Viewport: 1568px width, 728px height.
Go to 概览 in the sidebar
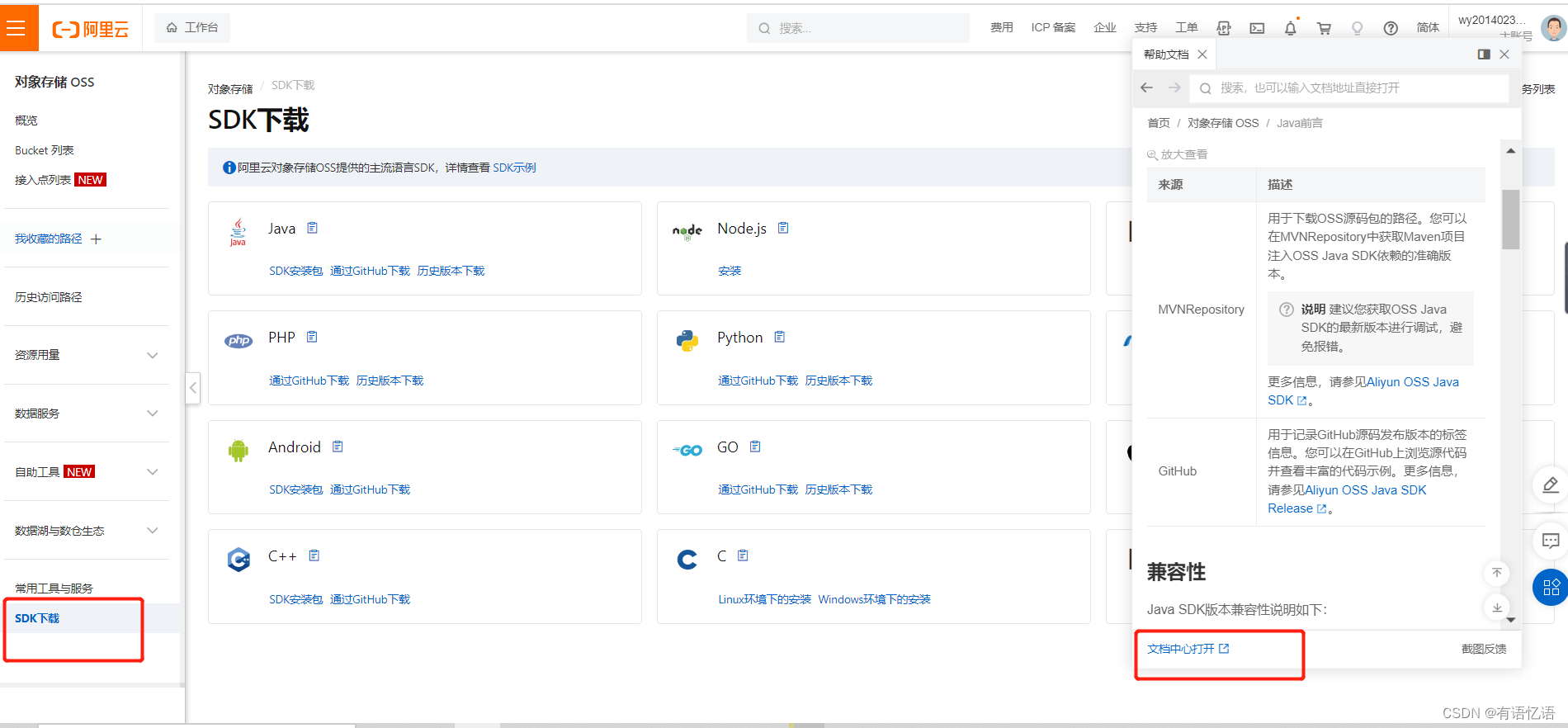coord(26,121)
